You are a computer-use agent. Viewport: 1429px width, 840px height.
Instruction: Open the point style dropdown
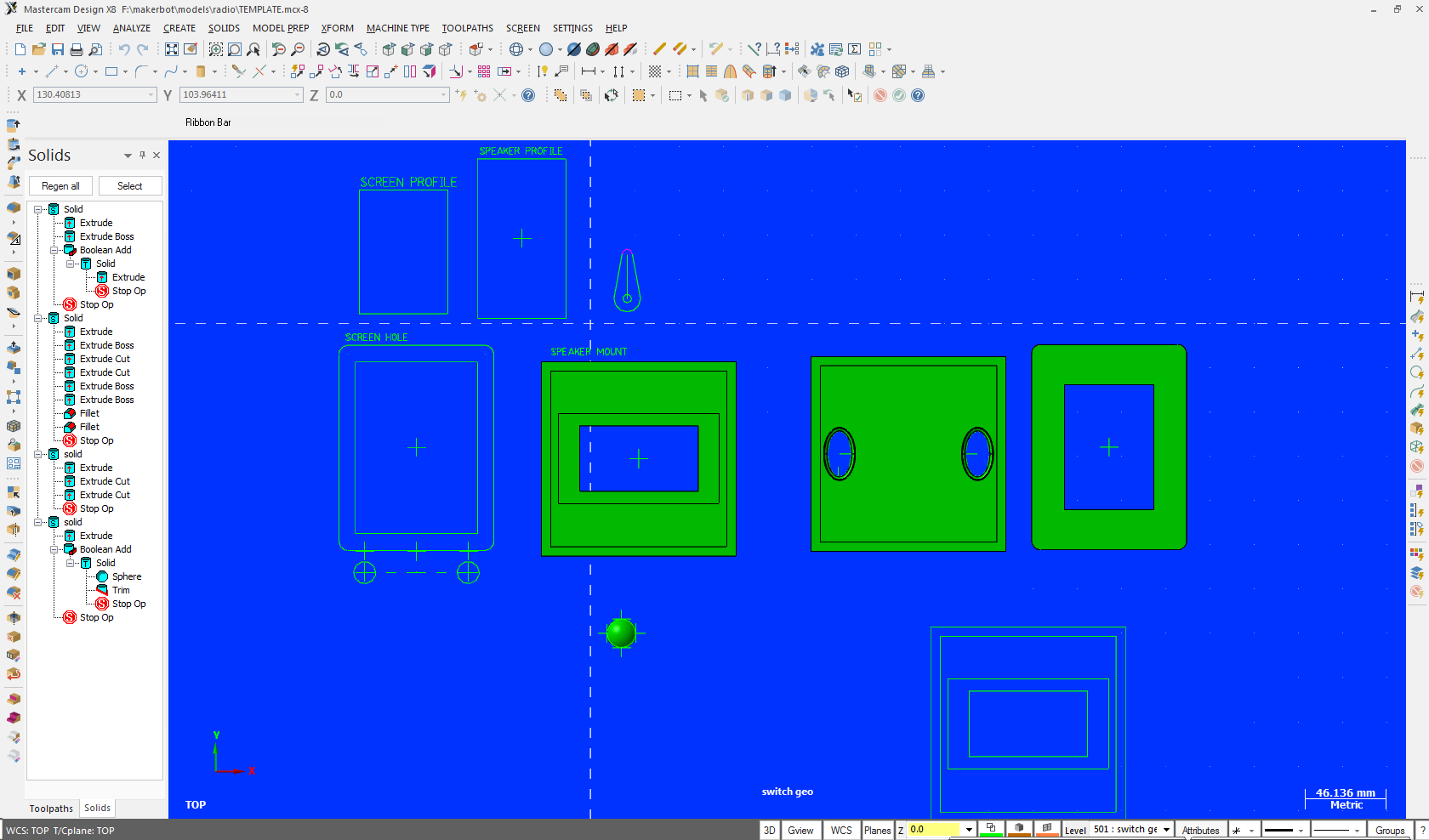(1251, 830)
